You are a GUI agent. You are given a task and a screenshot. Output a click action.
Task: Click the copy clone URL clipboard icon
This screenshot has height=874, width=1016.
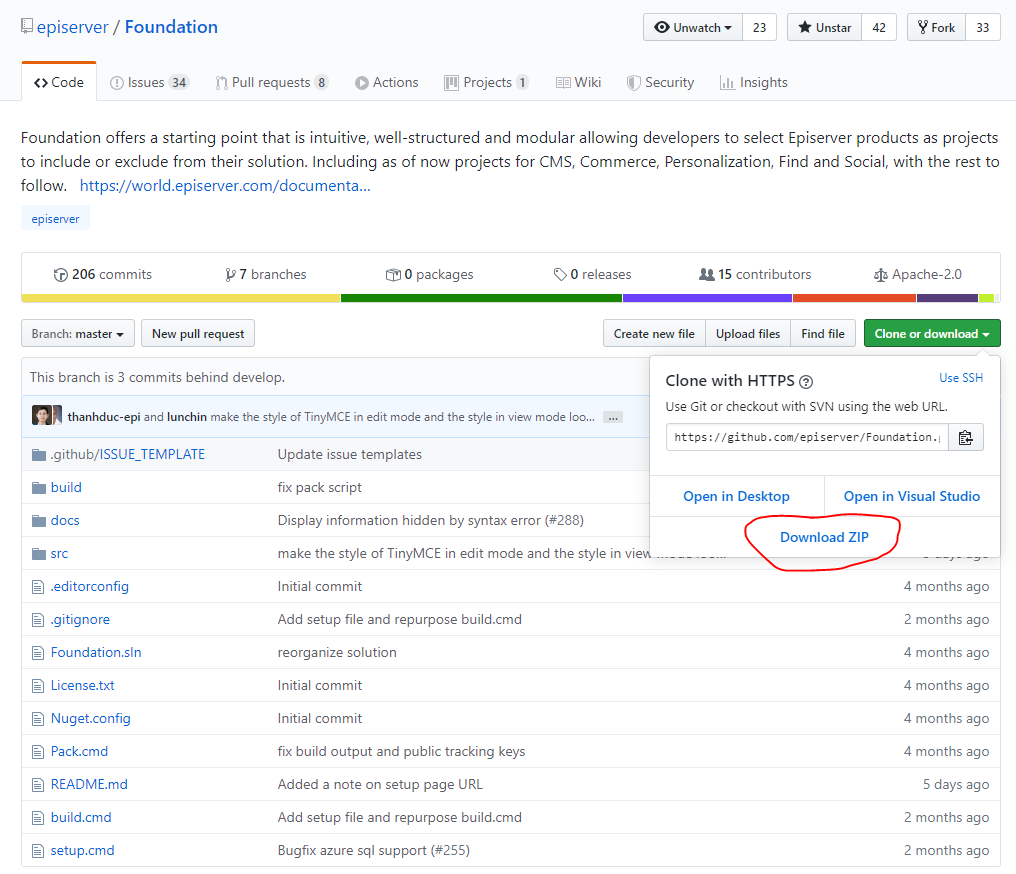pyautogui.click(x=965, y=437)
